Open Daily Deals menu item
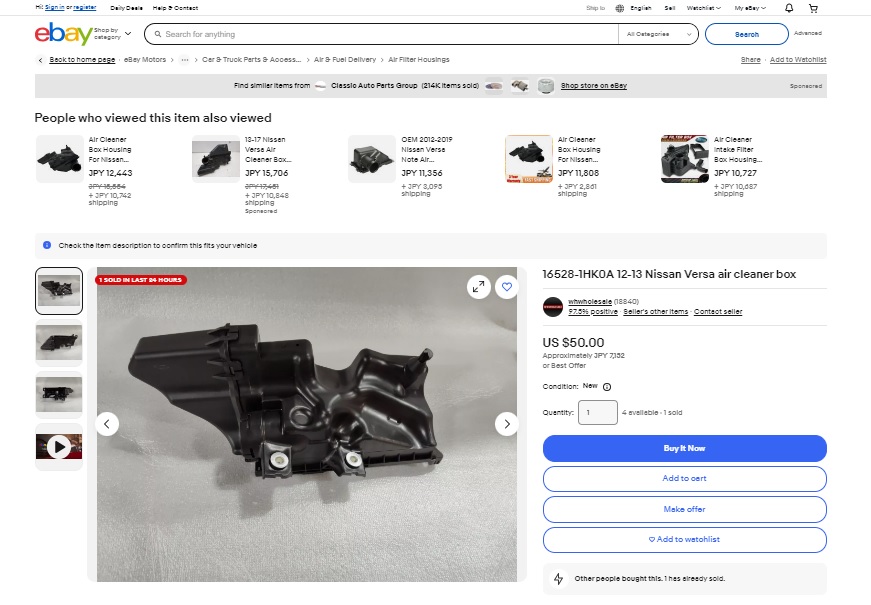Image resolution: width=871 pixels, height=605 pixels. [x=127, y=8]
